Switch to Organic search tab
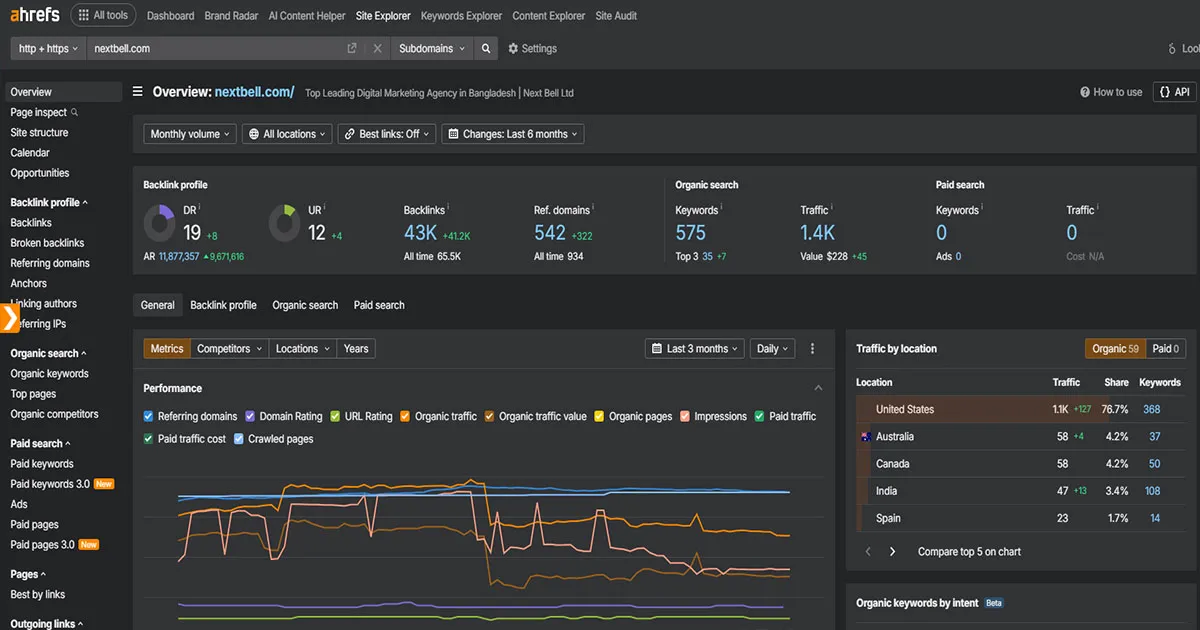 [x=305, y=305]
